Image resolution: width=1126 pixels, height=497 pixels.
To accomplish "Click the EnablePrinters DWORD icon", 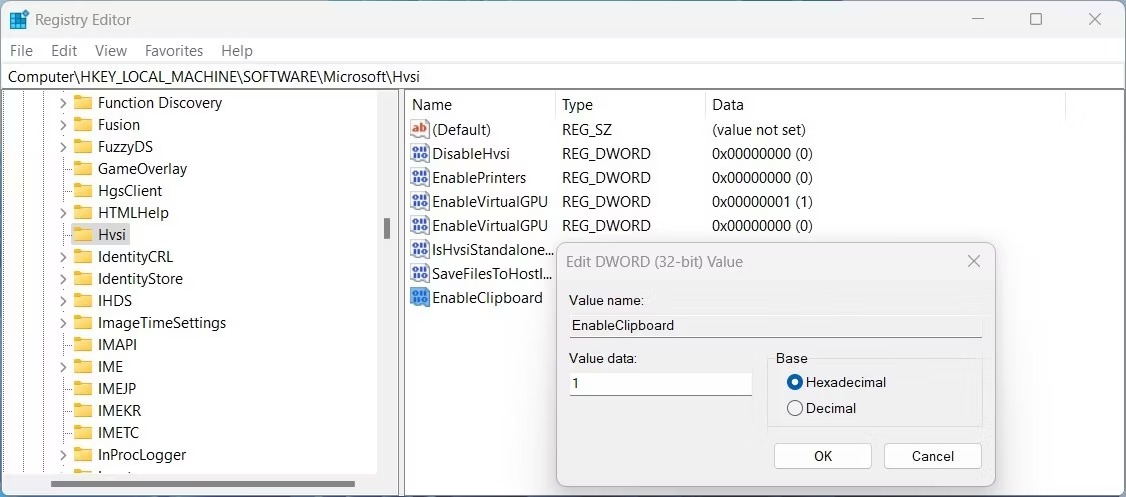I will [419, 177].
